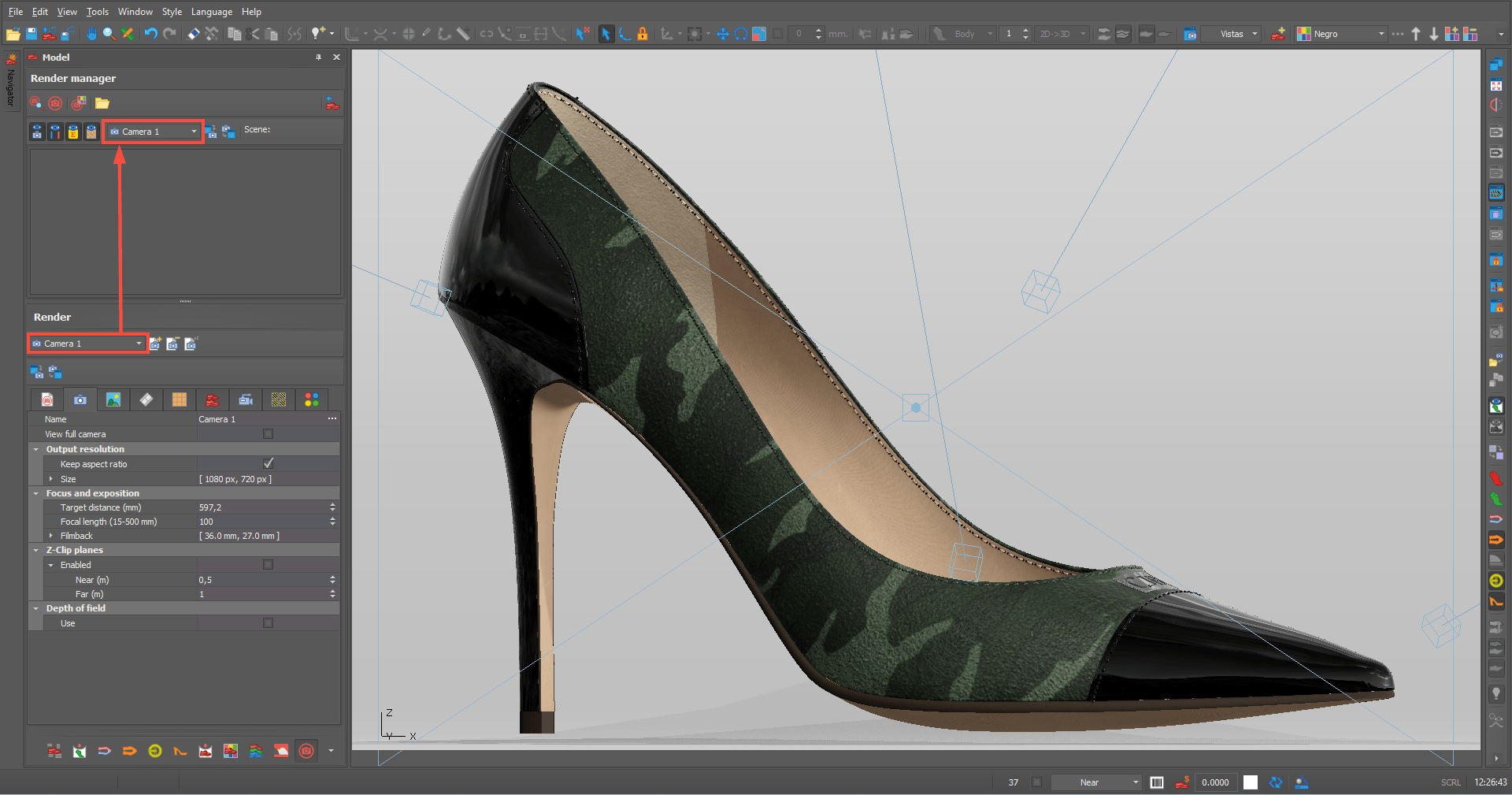Open the yellow folder icon in Render manager
This screenshot has height=795, width=1512.
[x=102, y=103]
